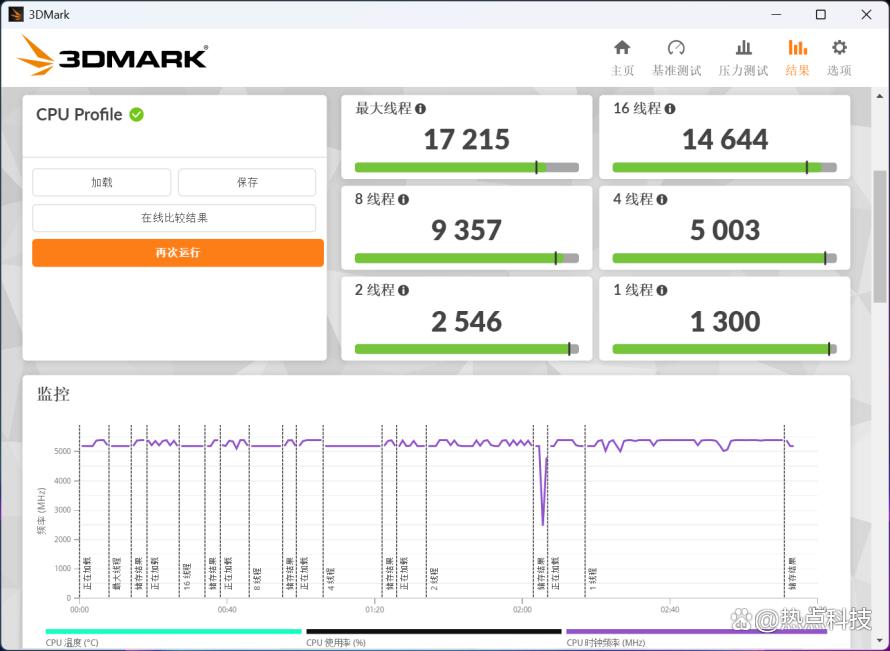Click the 01:20 time axis label
This screenshot has height=651, width=890.
(375, 610)
